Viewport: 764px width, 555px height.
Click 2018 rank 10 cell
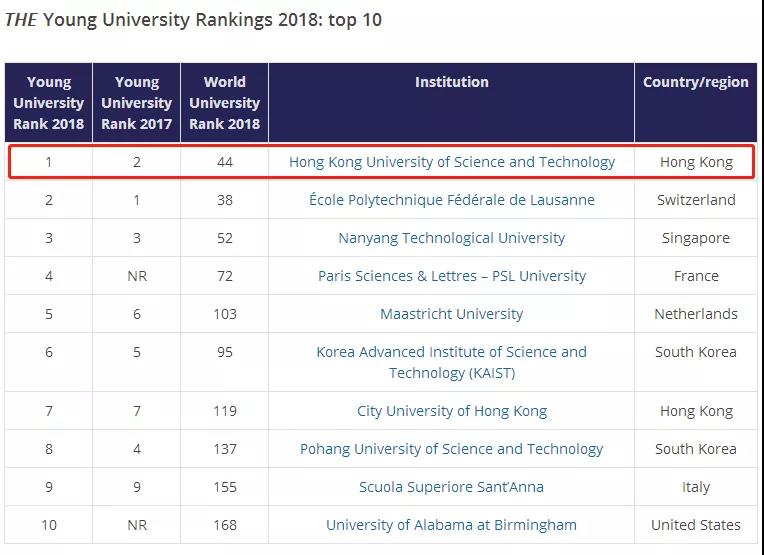[49, 525]
